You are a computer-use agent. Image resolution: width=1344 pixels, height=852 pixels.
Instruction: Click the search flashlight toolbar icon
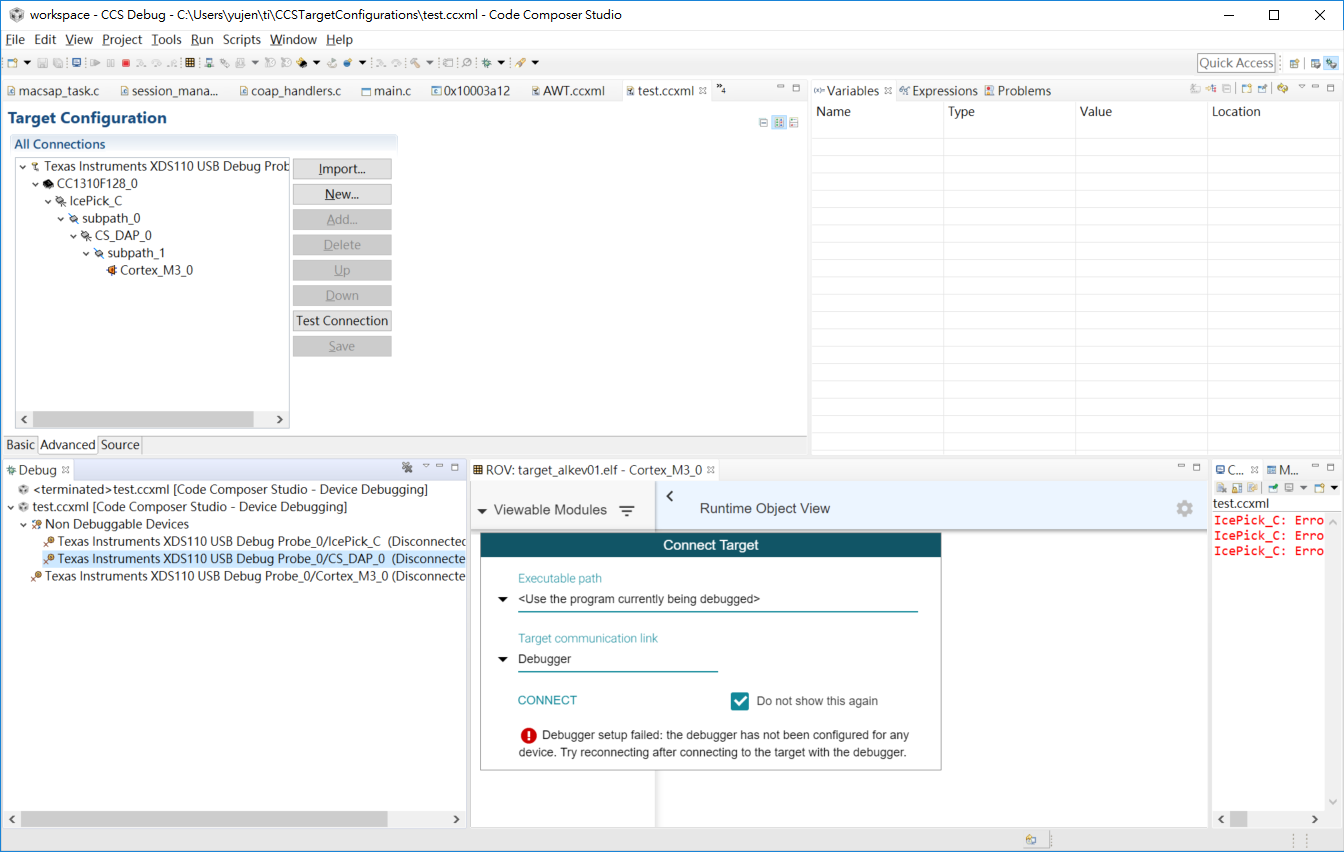click(519, 63)
